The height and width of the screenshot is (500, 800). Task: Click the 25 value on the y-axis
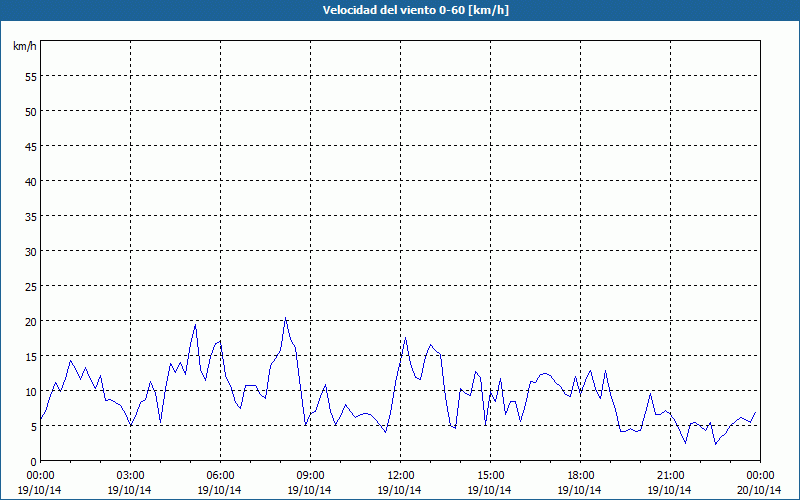coord(31,286)
